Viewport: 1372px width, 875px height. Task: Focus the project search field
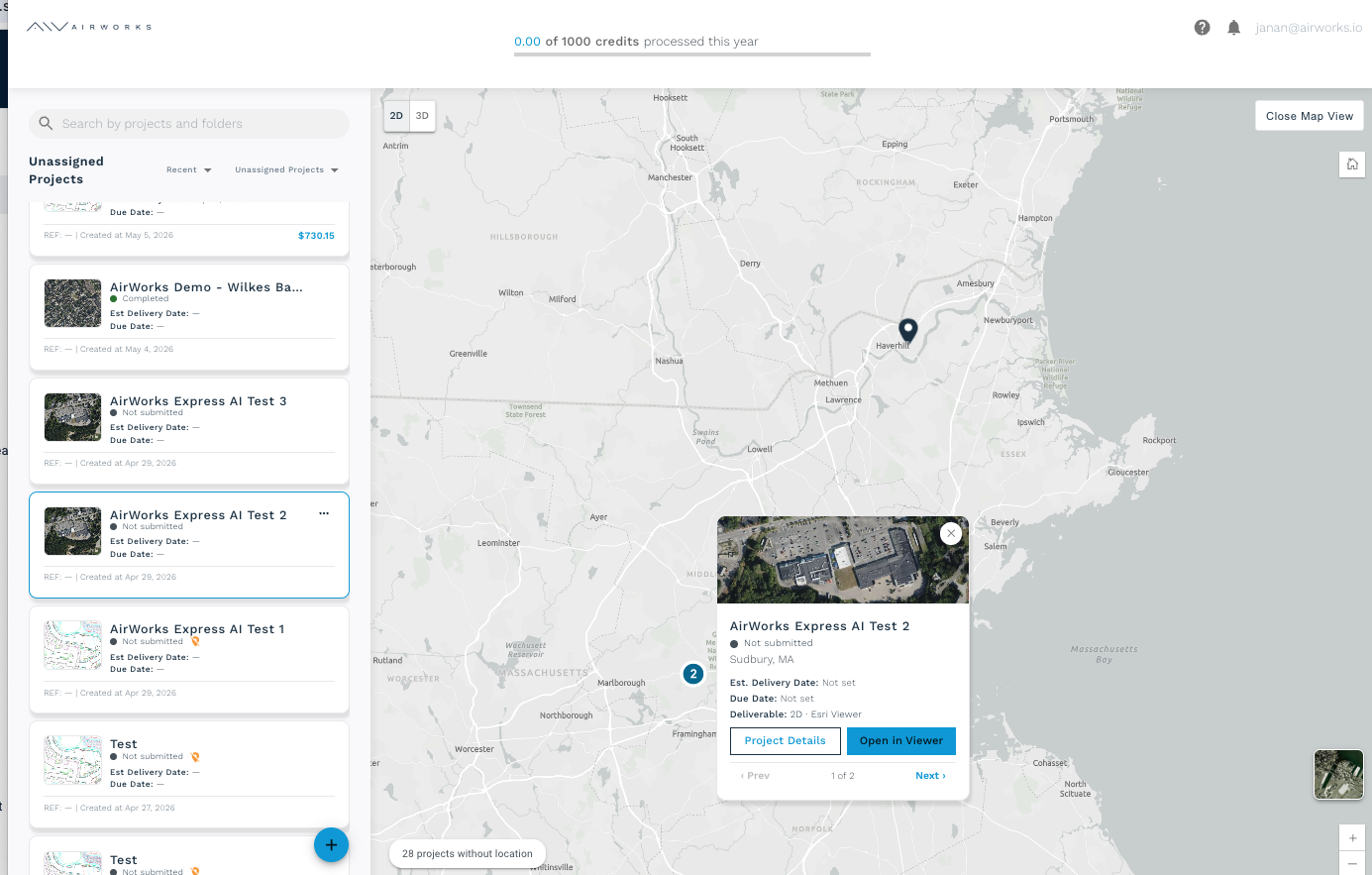coord(189,124)
